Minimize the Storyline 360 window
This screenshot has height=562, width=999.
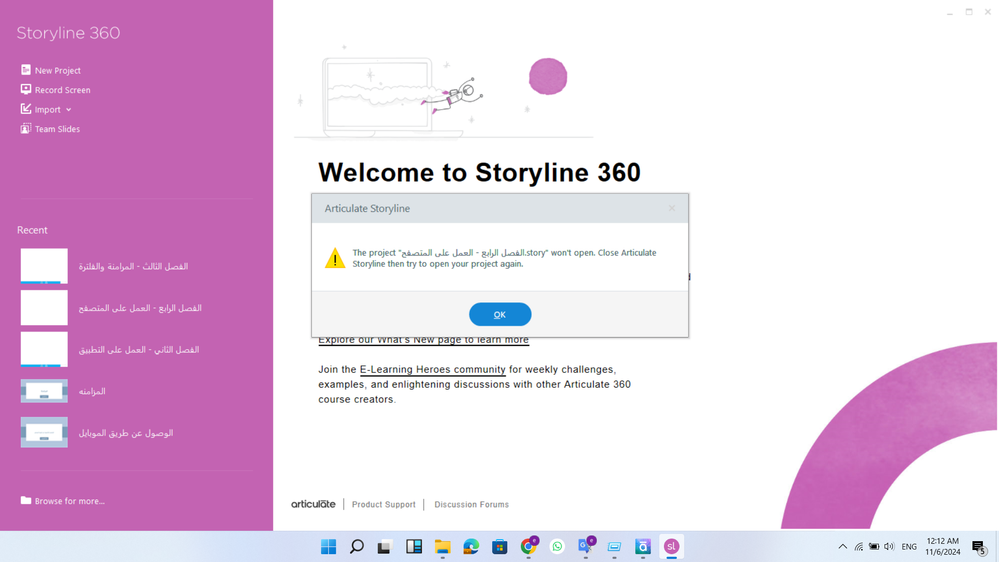(x=949, y=12)
